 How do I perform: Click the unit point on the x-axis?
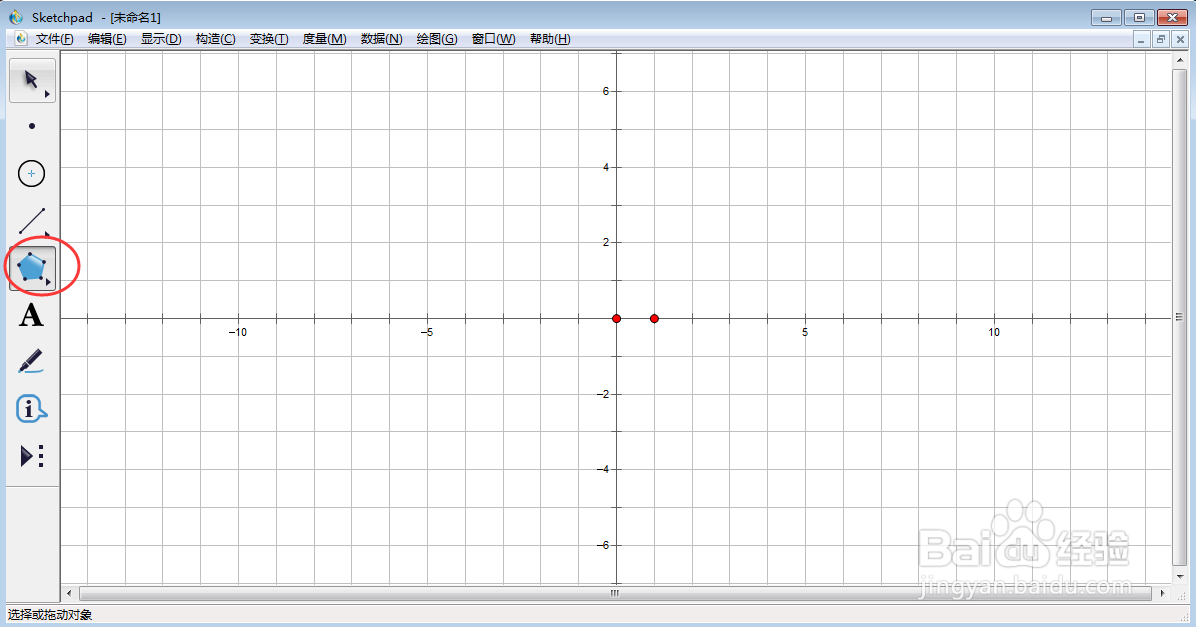(654, 318)
